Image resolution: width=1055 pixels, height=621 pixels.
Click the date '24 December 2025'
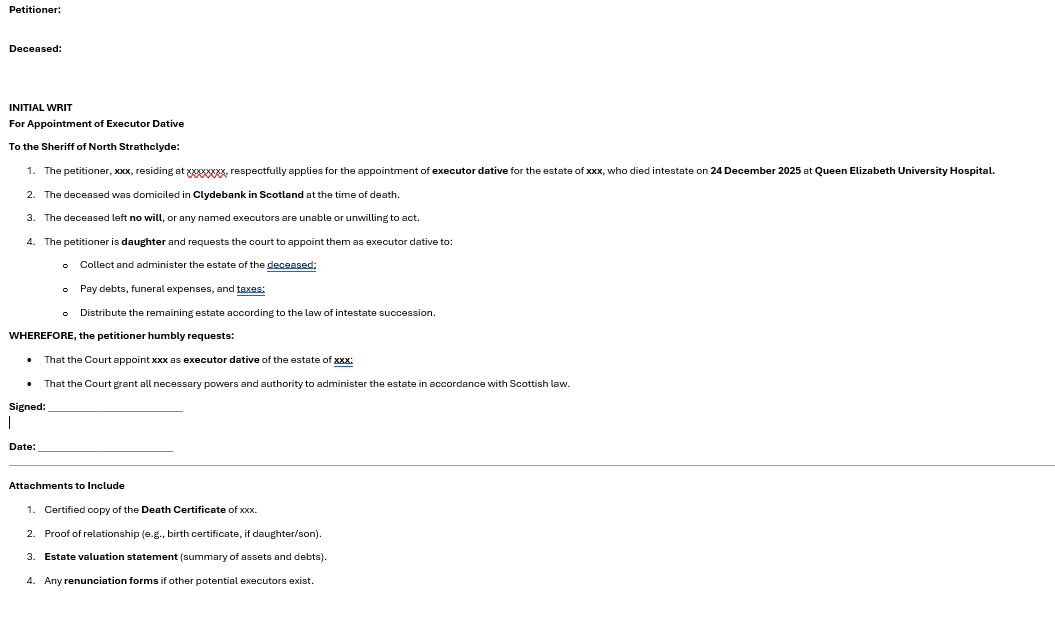click(x=755, y=171)
